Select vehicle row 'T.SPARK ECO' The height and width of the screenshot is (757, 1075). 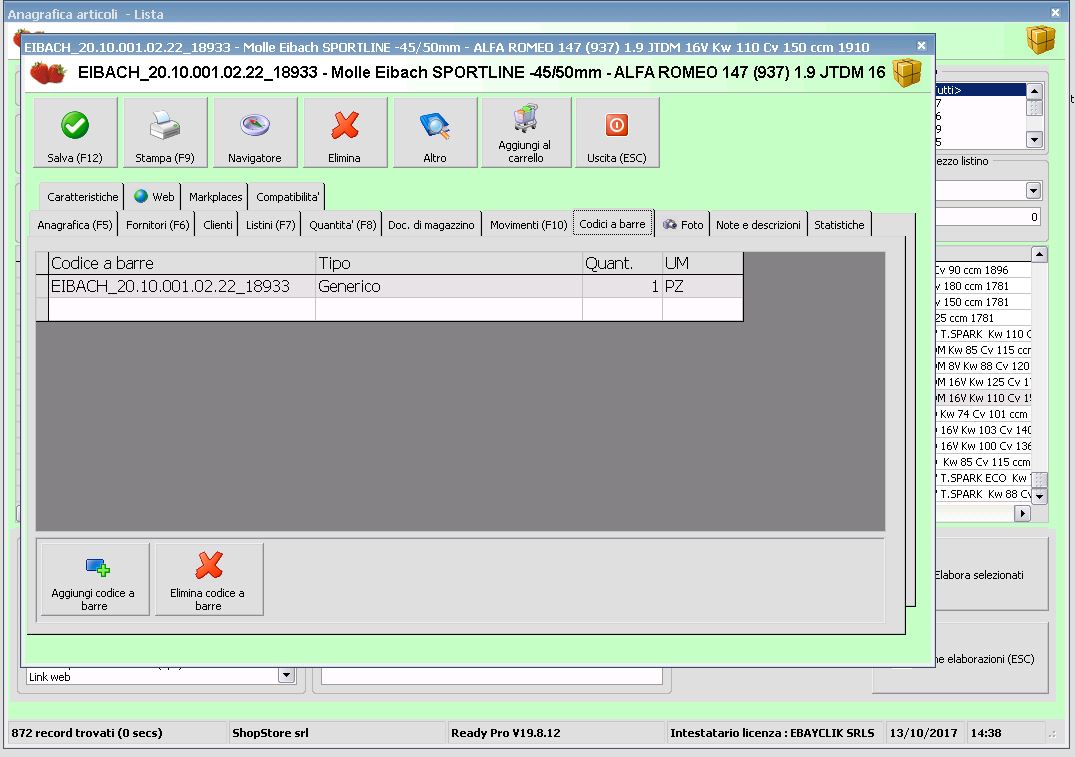coord(983,478)
